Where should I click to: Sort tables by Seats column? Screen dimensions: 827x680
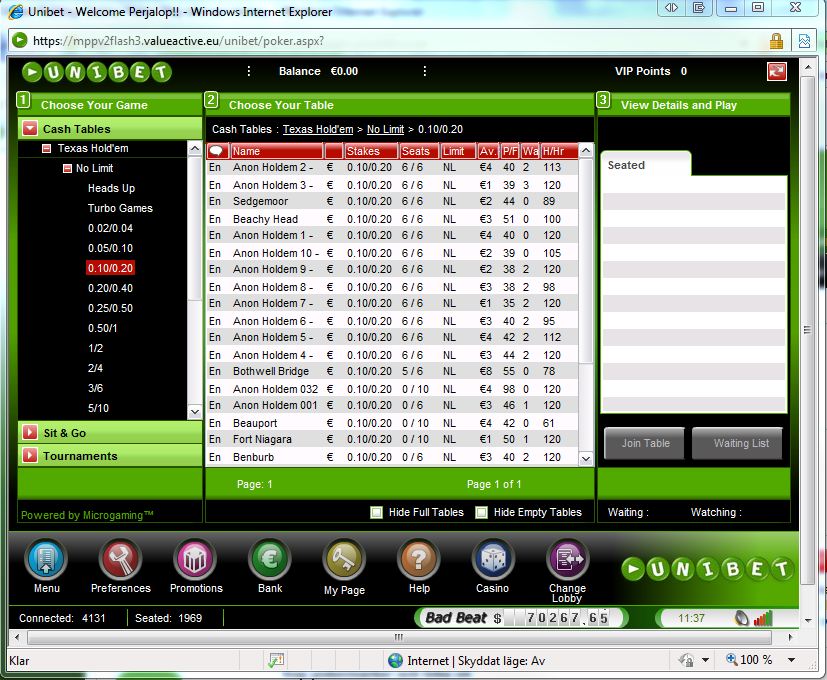click(419, 151)
